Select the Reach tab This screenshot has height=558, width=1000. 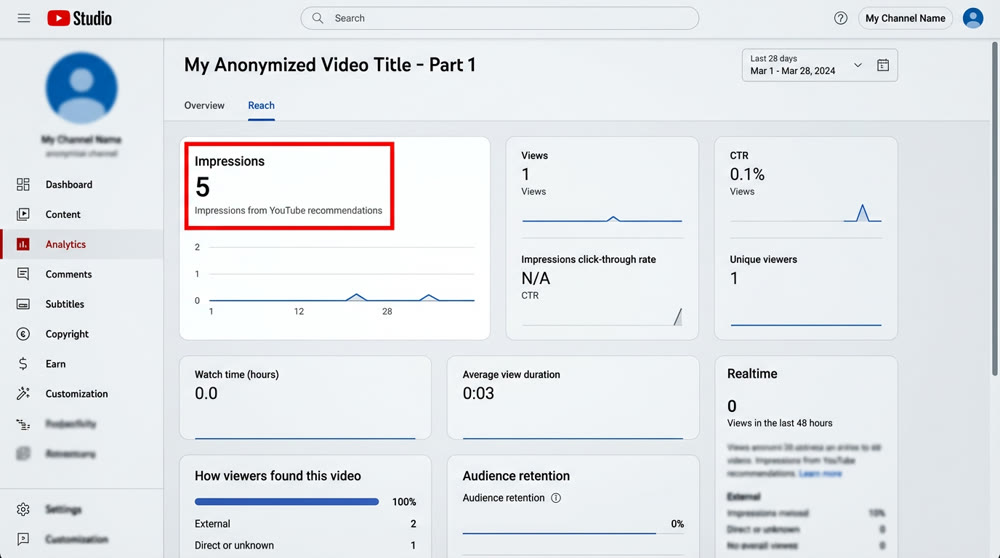pos(261,105)
